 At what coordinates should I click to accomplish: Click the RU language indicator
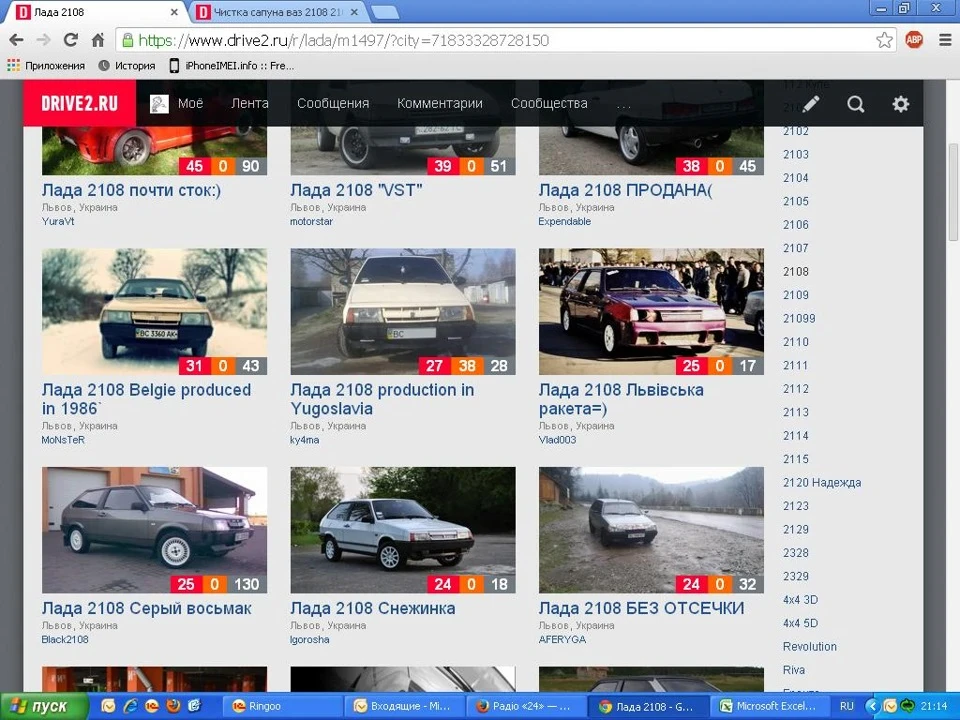847,707
